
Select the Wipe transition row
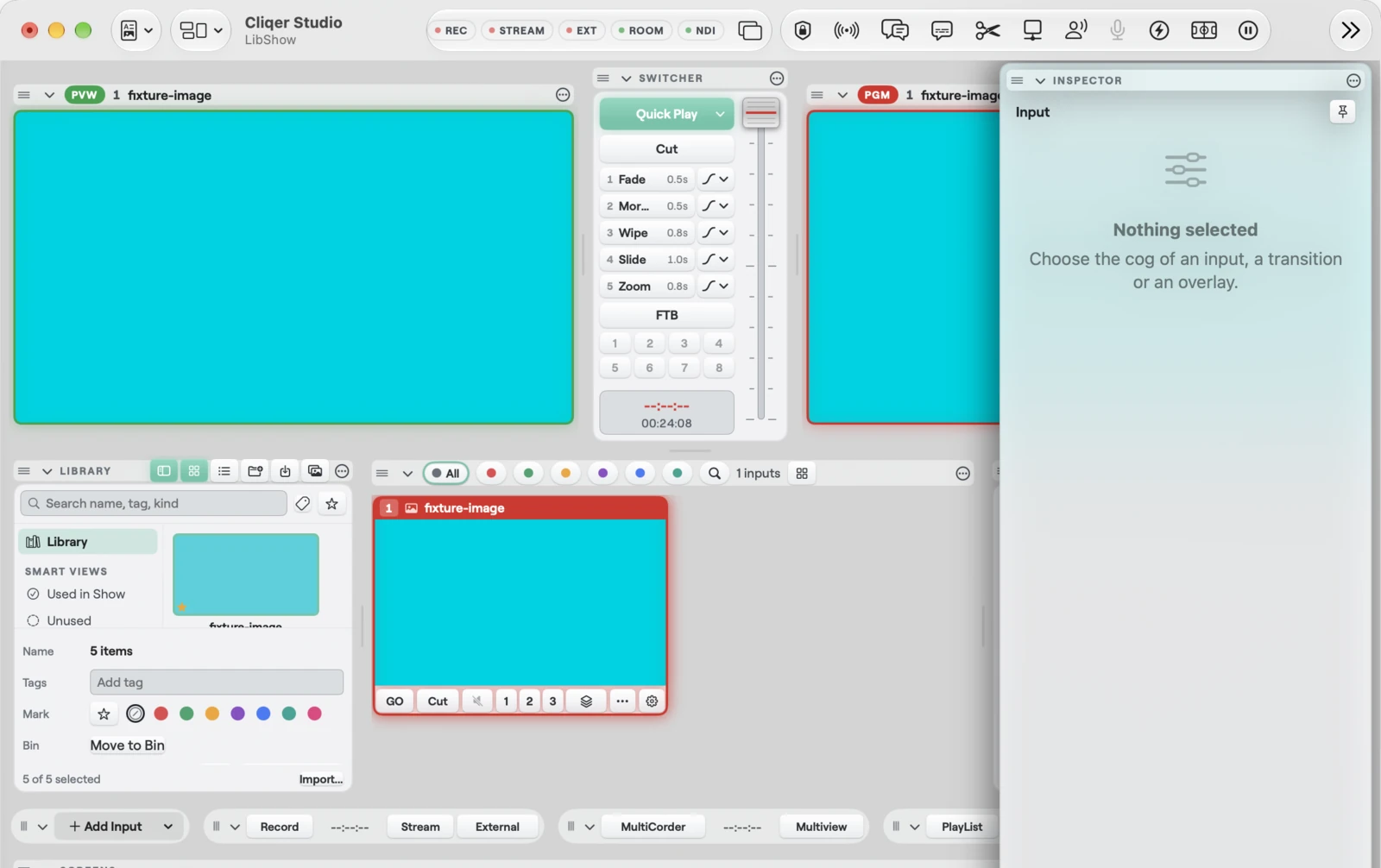pyautogui.click(x=646, y=233)
